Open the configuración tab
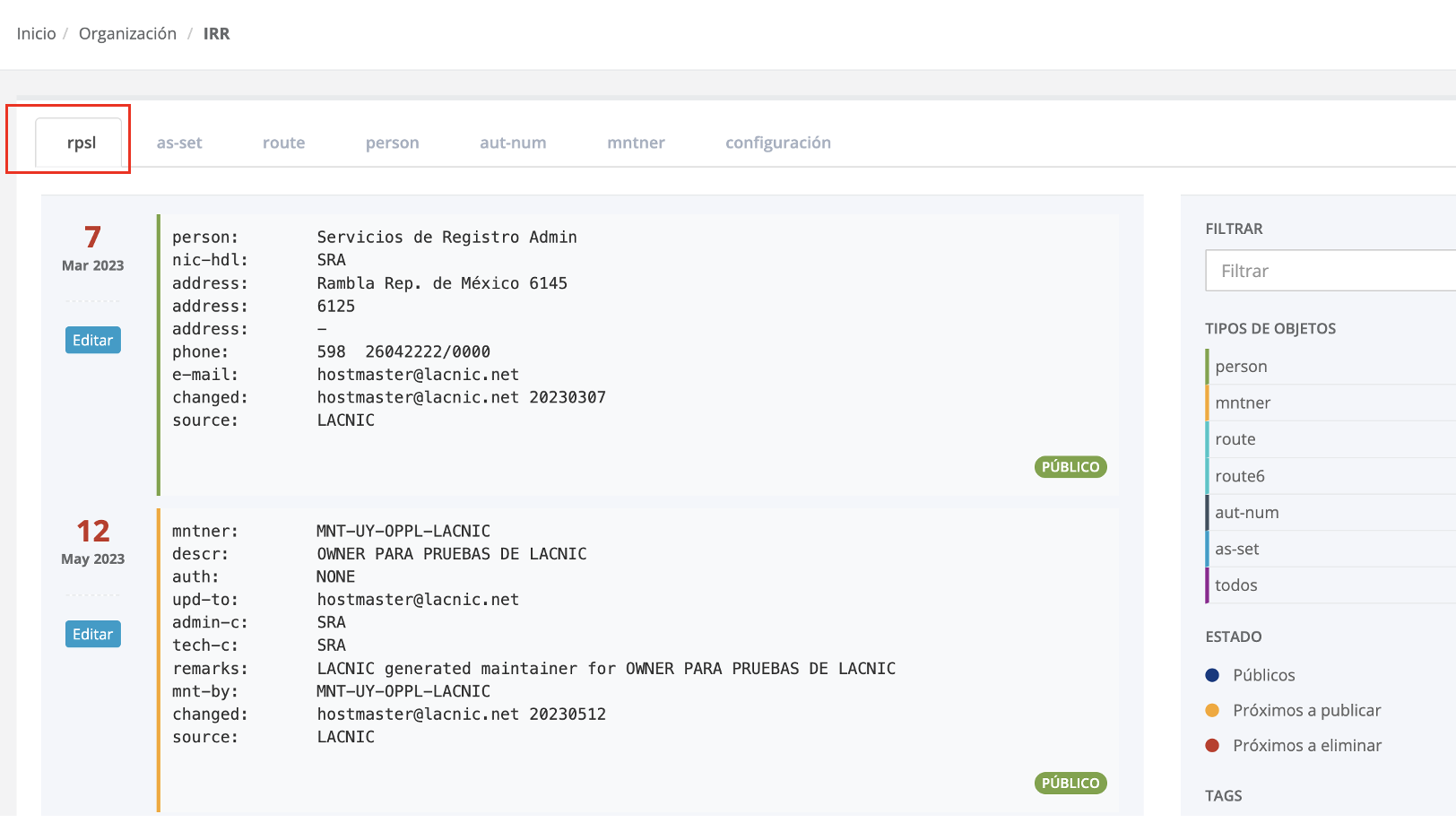 tap(777, 143)
